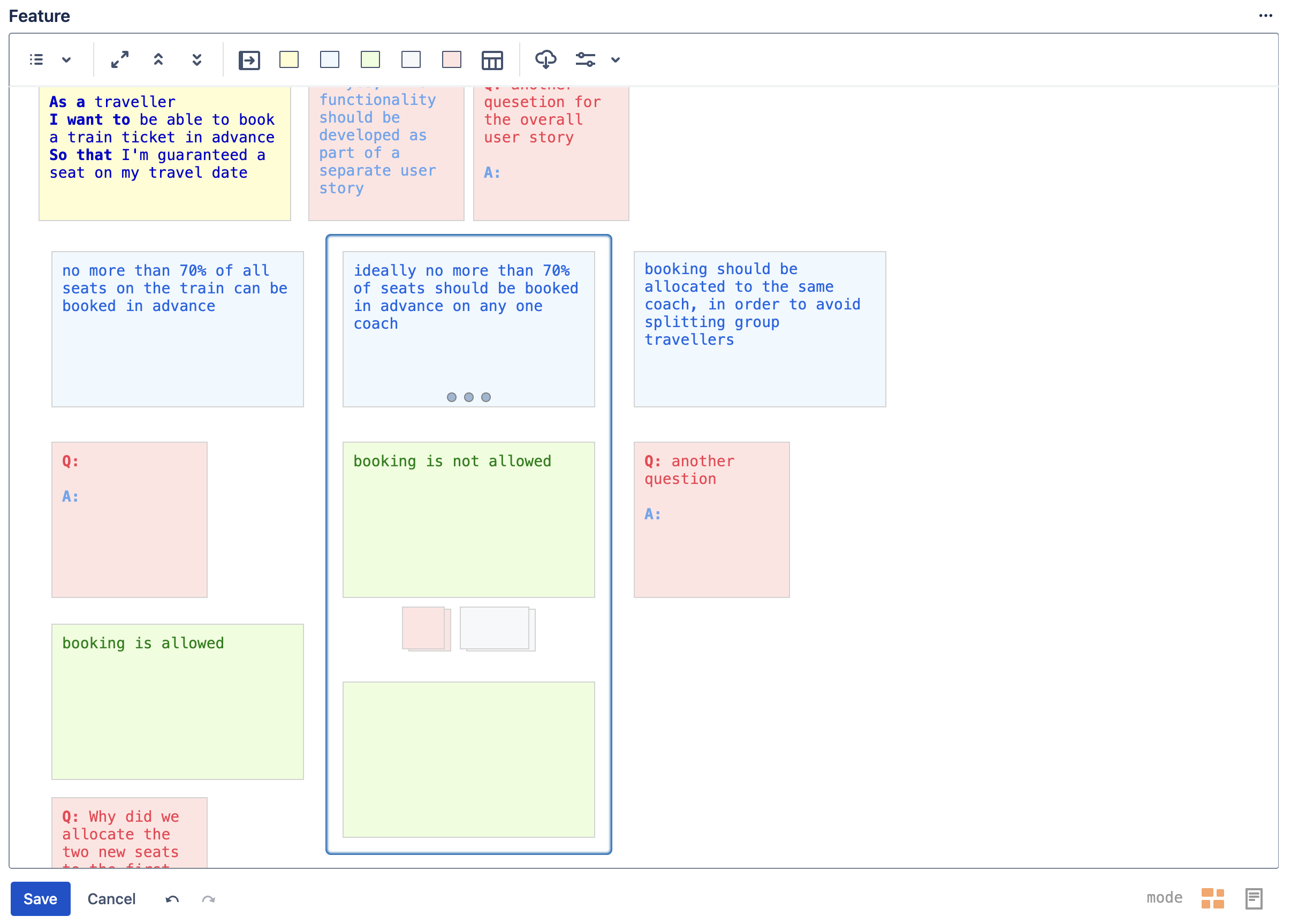This screenshot has height=924, width=1291.
Task: Add a yellow story card swatch
Action: point(289,60)
